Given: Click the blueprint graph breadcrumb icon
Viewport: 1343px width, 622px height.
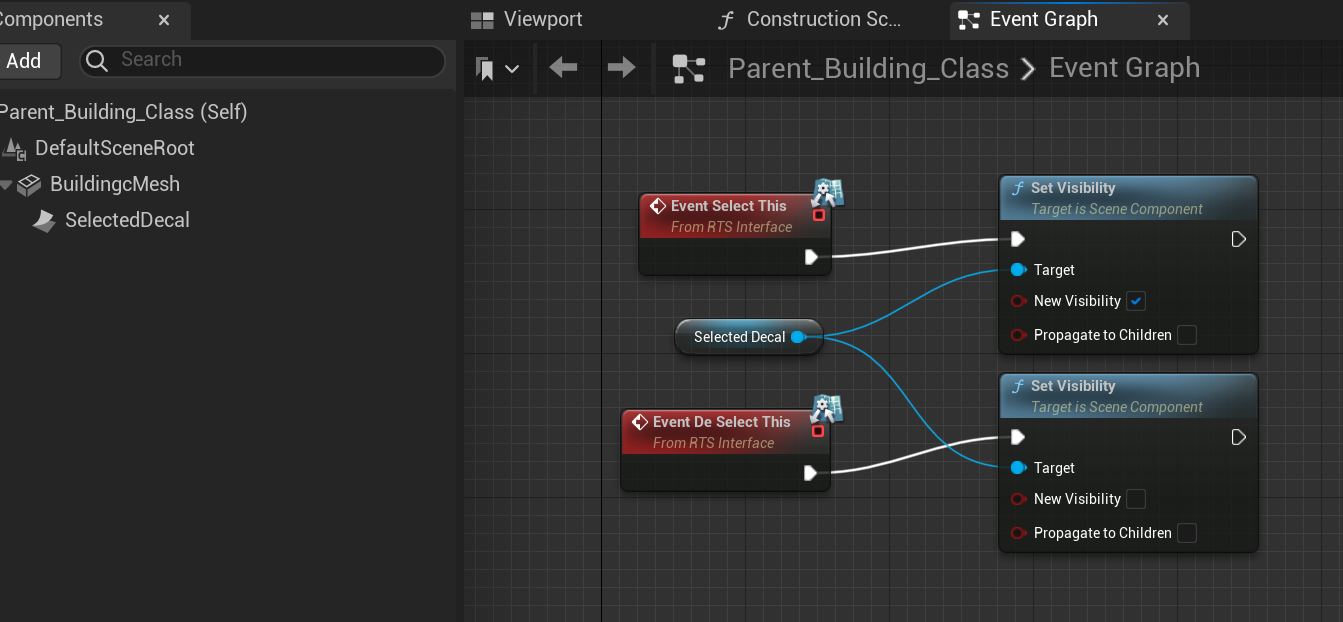Looking at the screenshot, I should coord(689,69).
